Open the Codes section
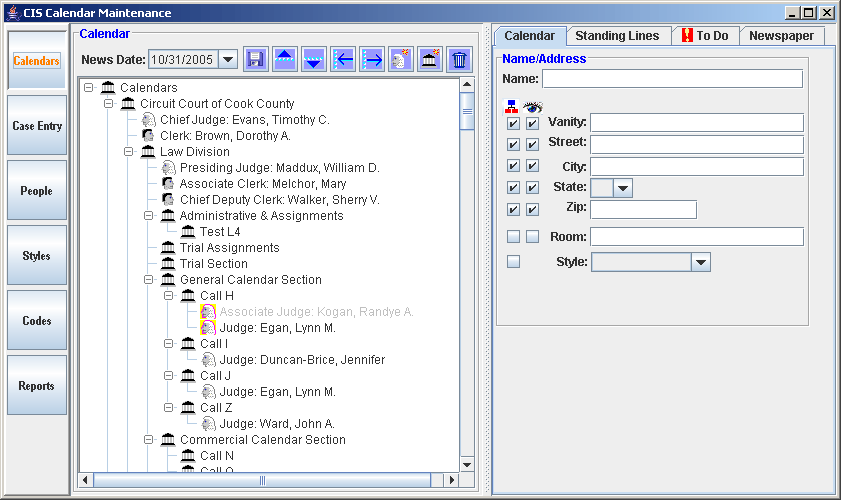Screen dimensions: 841x500 coord(37,320)
